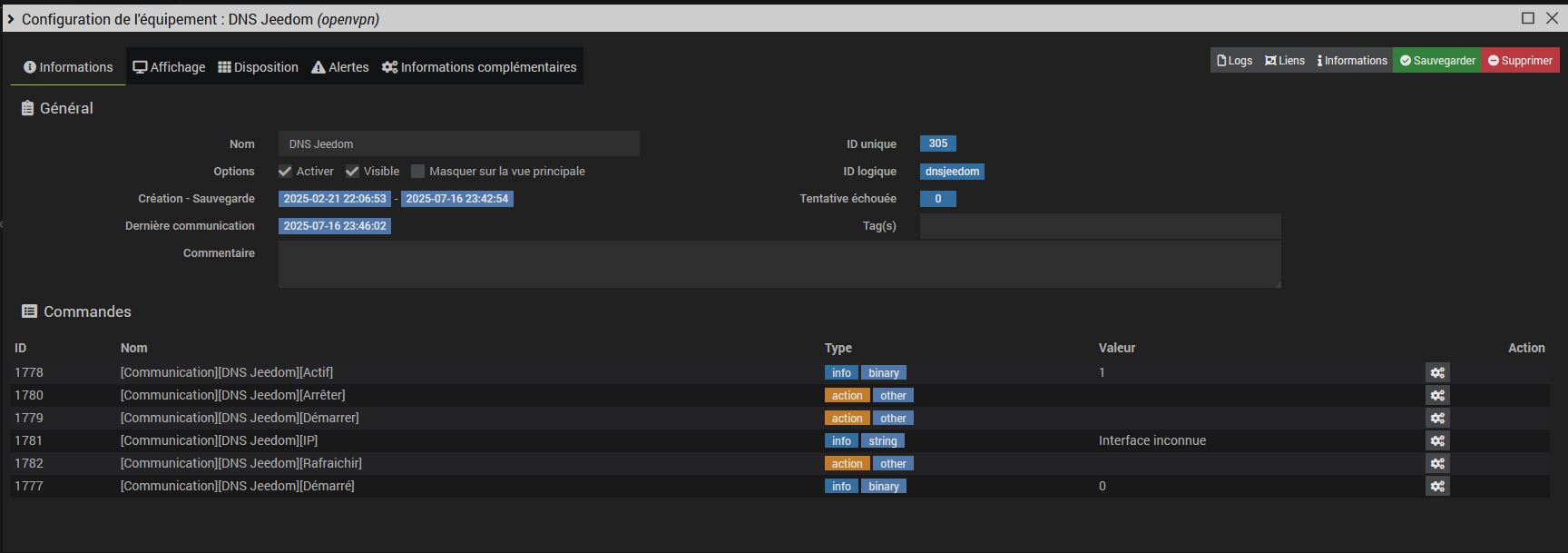Open the Disposition tab

point(259,67)
